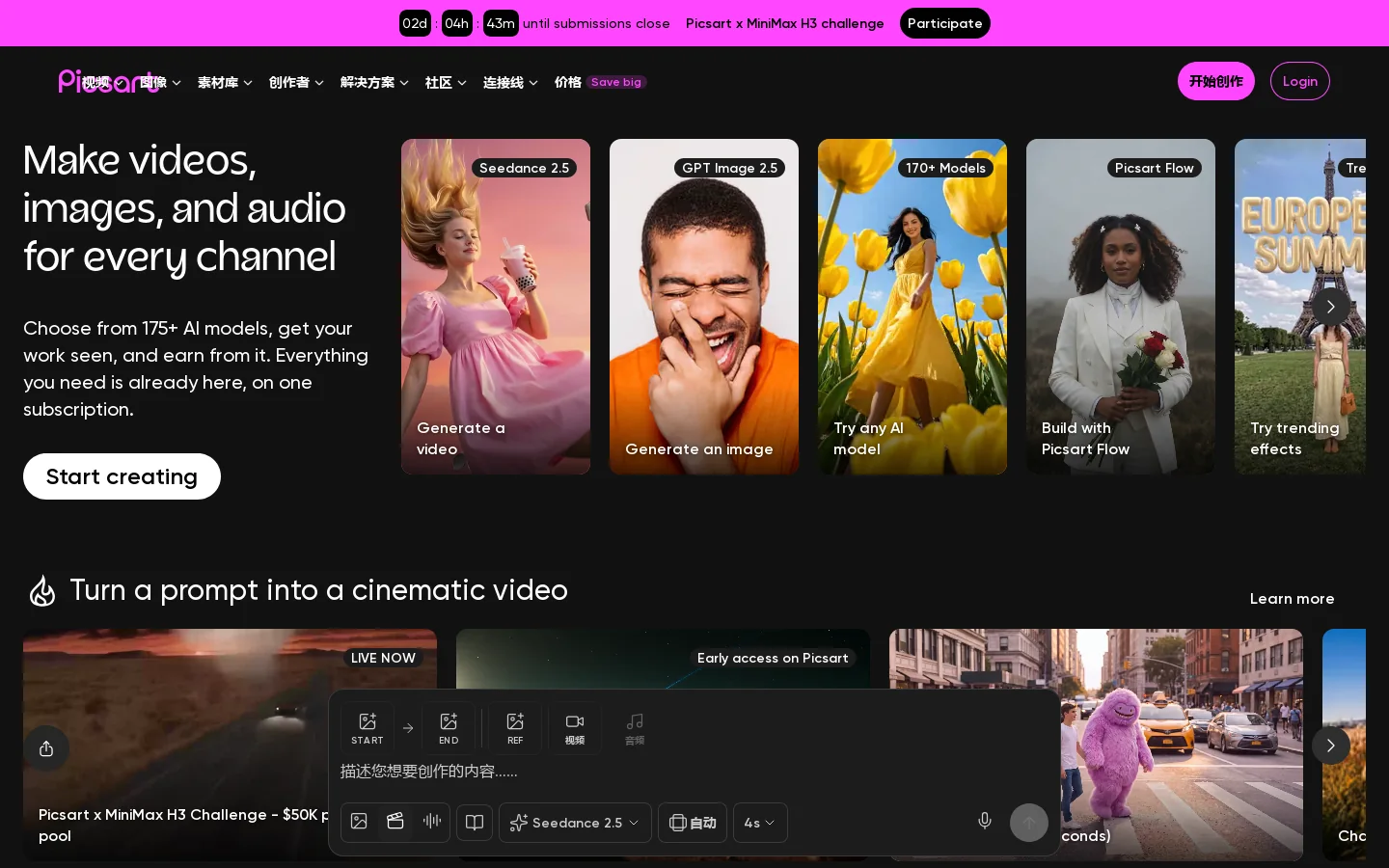Viewport: 1389px width, 868px height.
Task: Click the share icon on video card
Action: pyautogui.click(x=46, y=748)
